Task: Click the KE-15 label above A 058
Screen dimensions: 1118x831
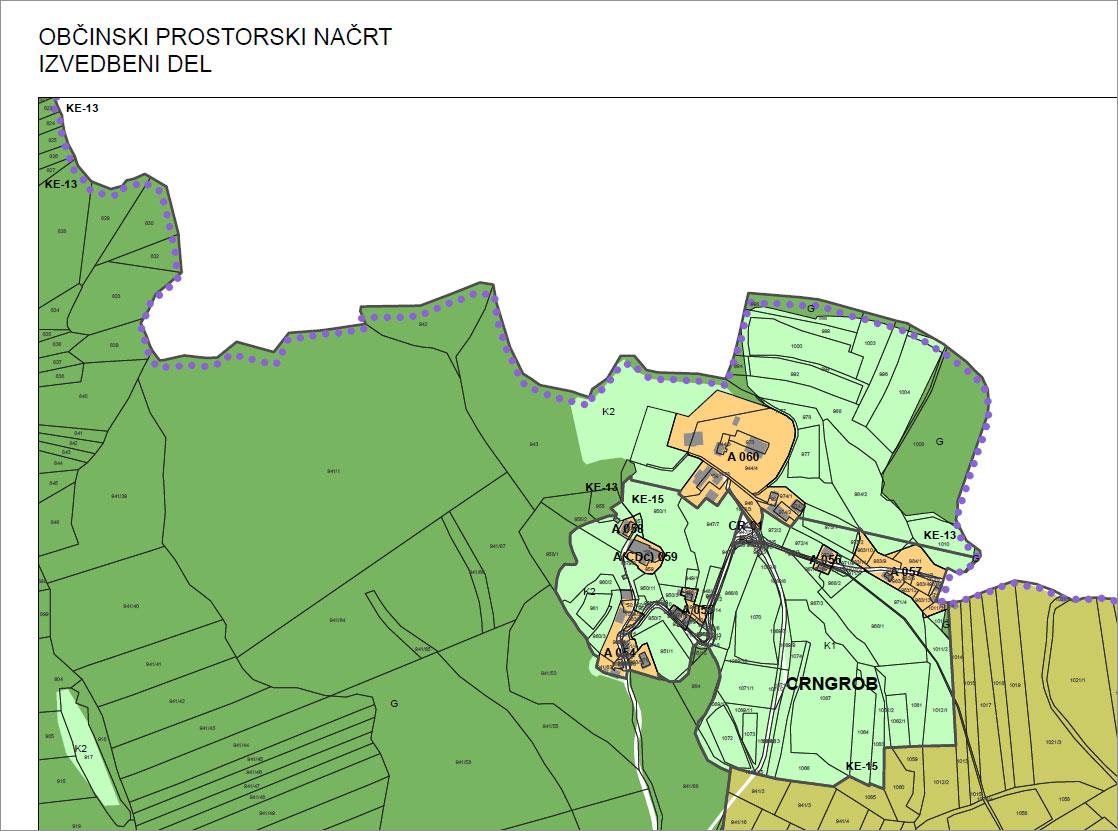Action: [x=647, y=499]
